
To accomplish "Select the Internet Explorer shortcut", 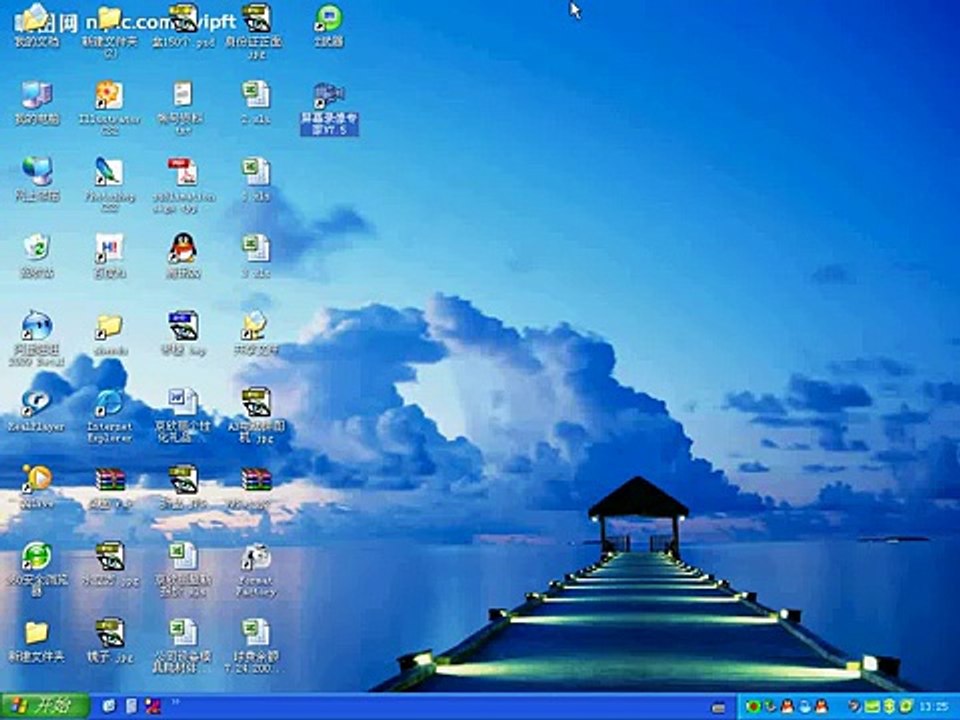I will (x=110, y=415).
